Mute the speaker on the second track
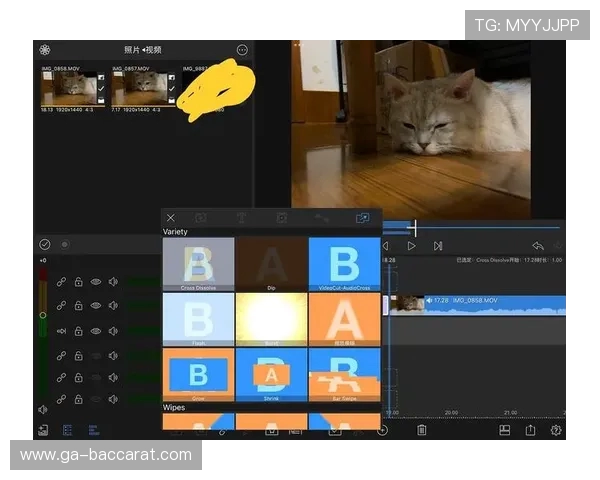The width and height of the screenshot is (600, 480). pyautogui.click(x=113, y=307)
